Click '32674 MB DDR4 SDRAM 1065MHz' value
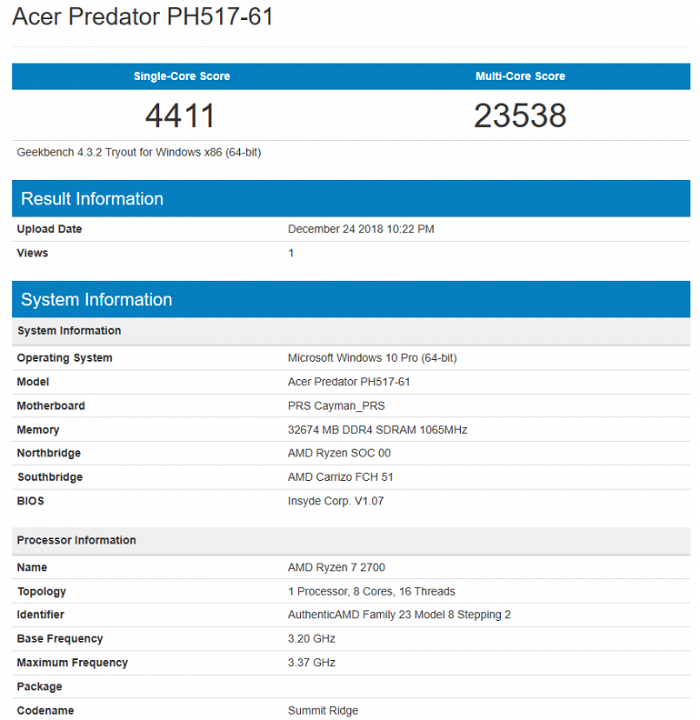The image size is (700, 720). [378, 430]
